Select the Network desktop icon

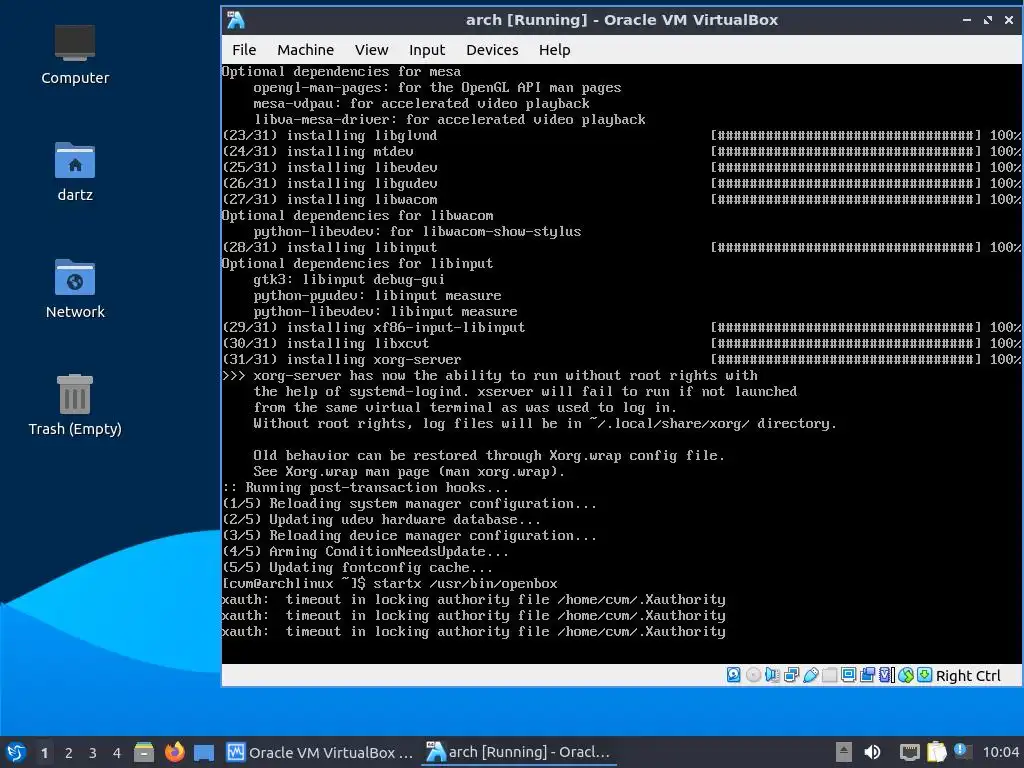click(x=74, y=289)
